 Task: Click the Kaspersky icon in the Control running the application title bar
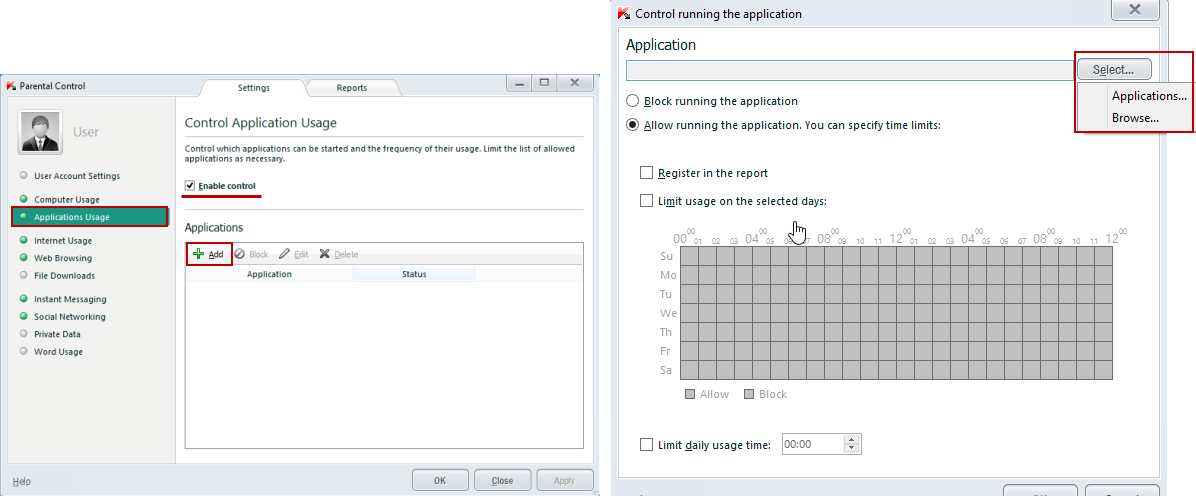click(x=623, y=13)
